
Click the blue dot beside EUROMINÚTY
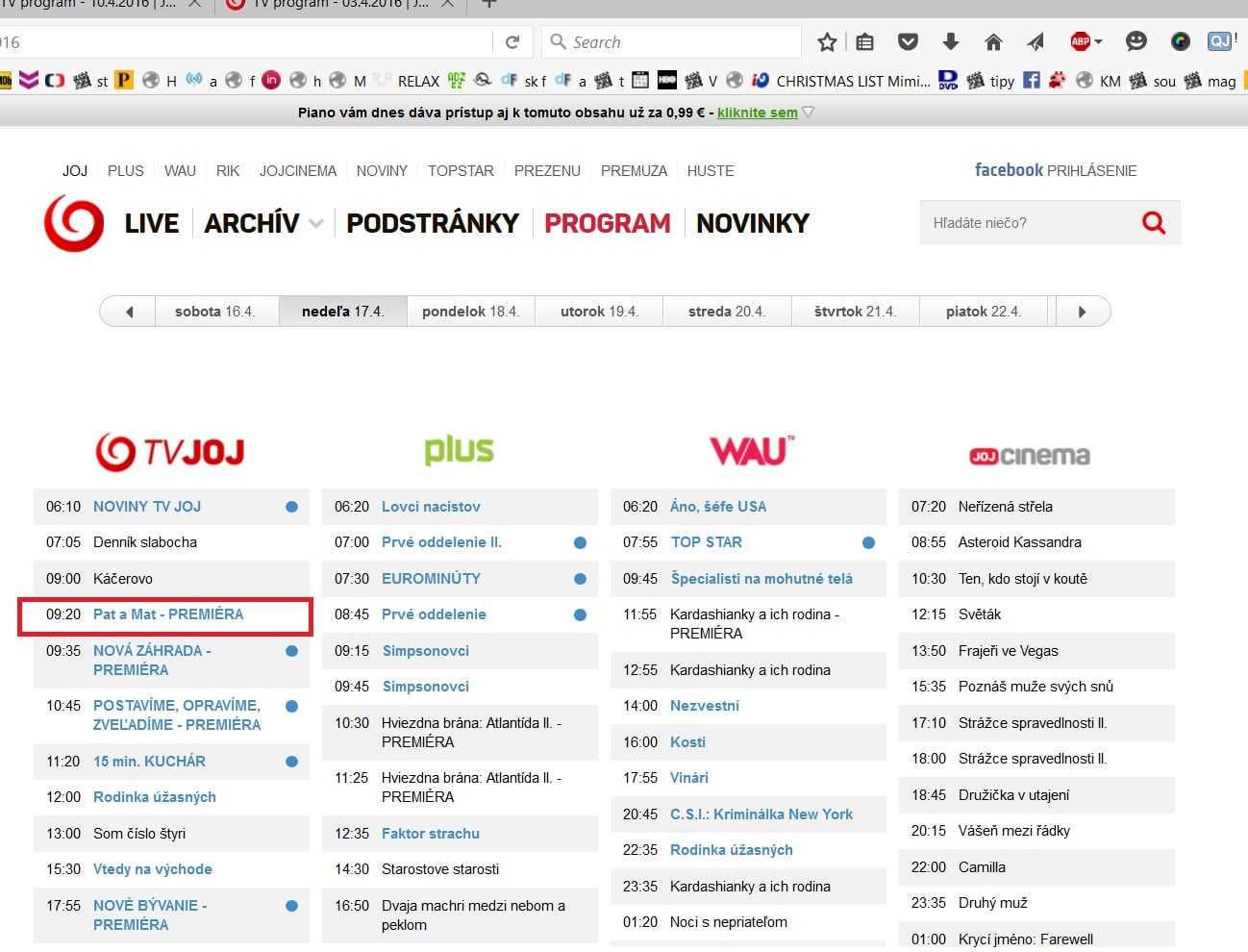click(580, 579)
